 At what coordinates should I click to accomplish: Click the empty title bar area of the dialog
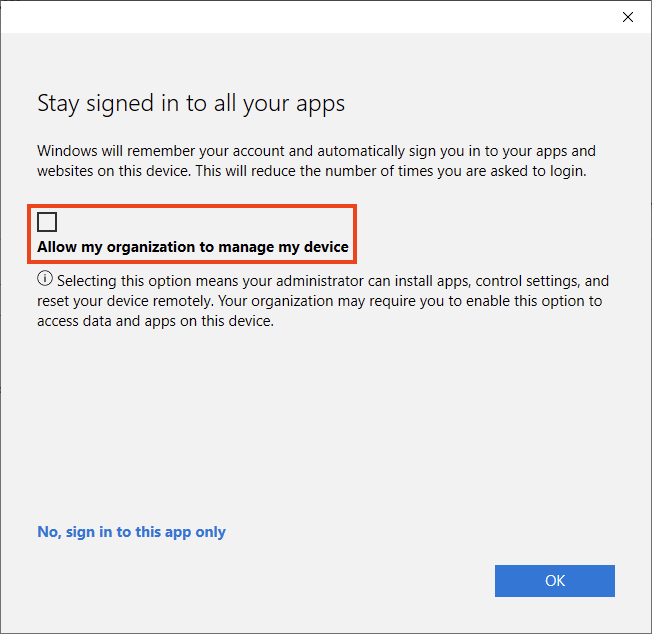300,17
